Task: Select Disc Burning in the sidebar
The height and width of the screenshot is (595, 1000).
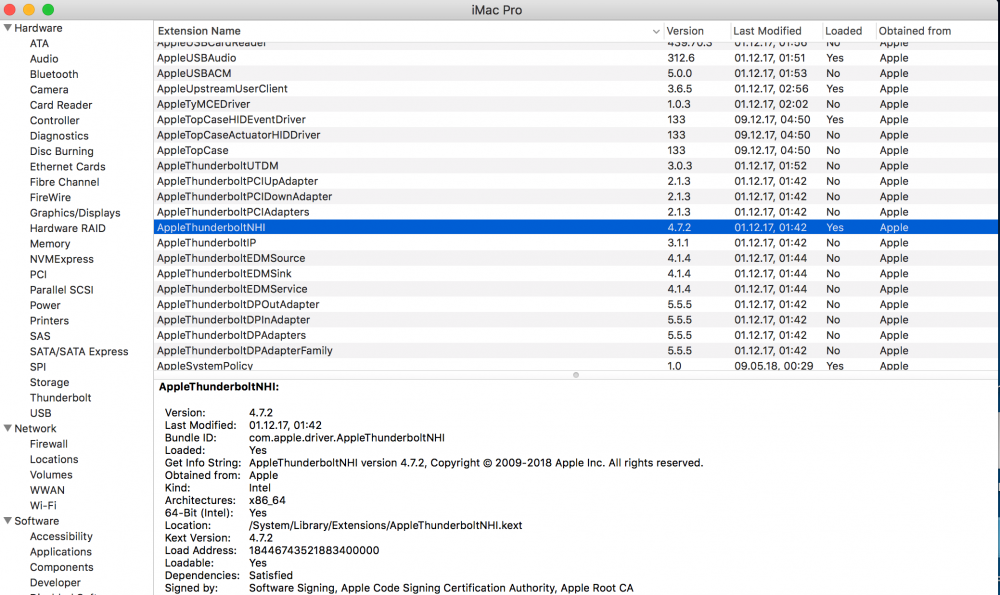Action: [62, 151]
